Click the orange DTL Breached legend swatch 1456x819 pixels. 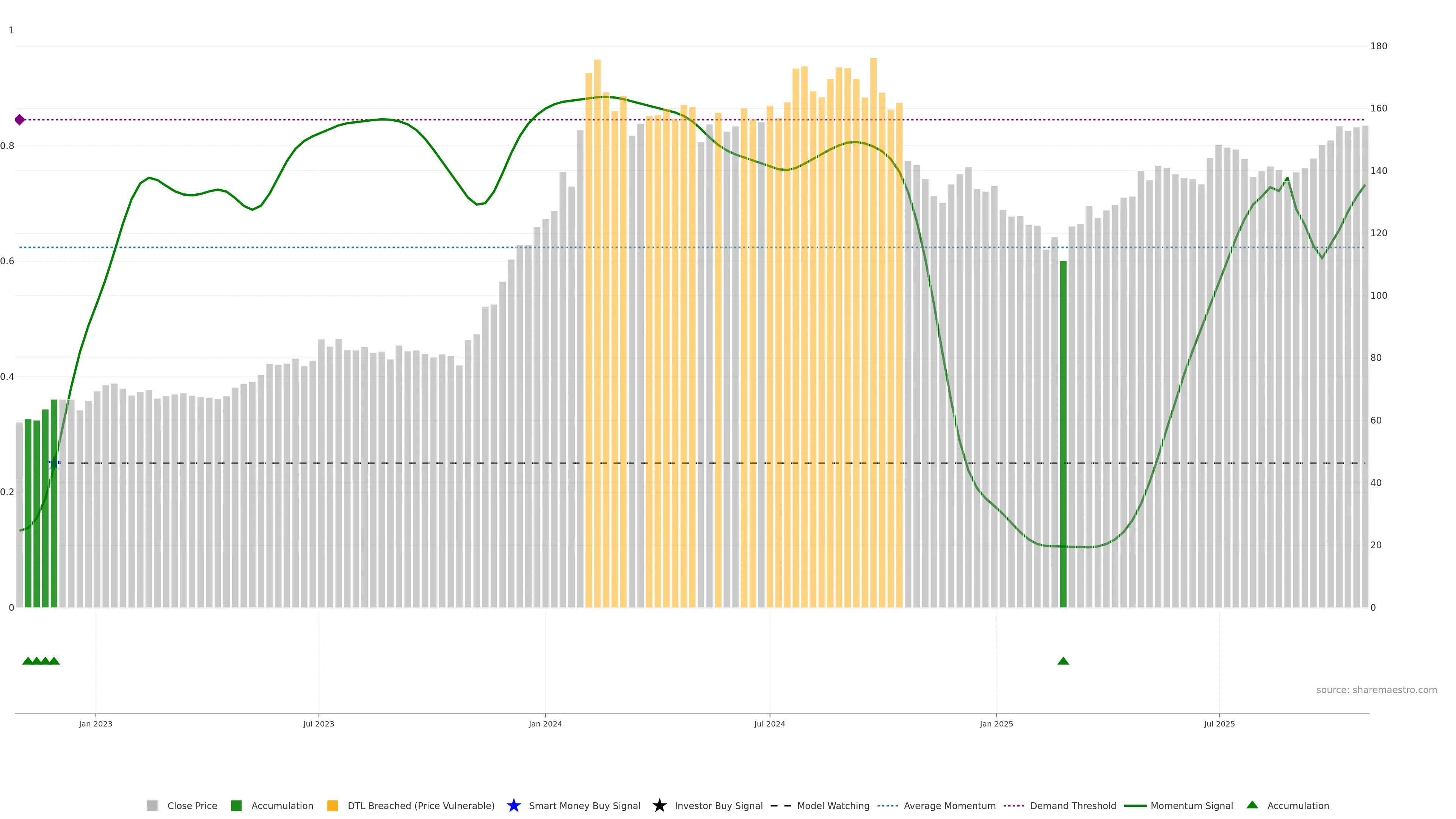pos(333,805)
